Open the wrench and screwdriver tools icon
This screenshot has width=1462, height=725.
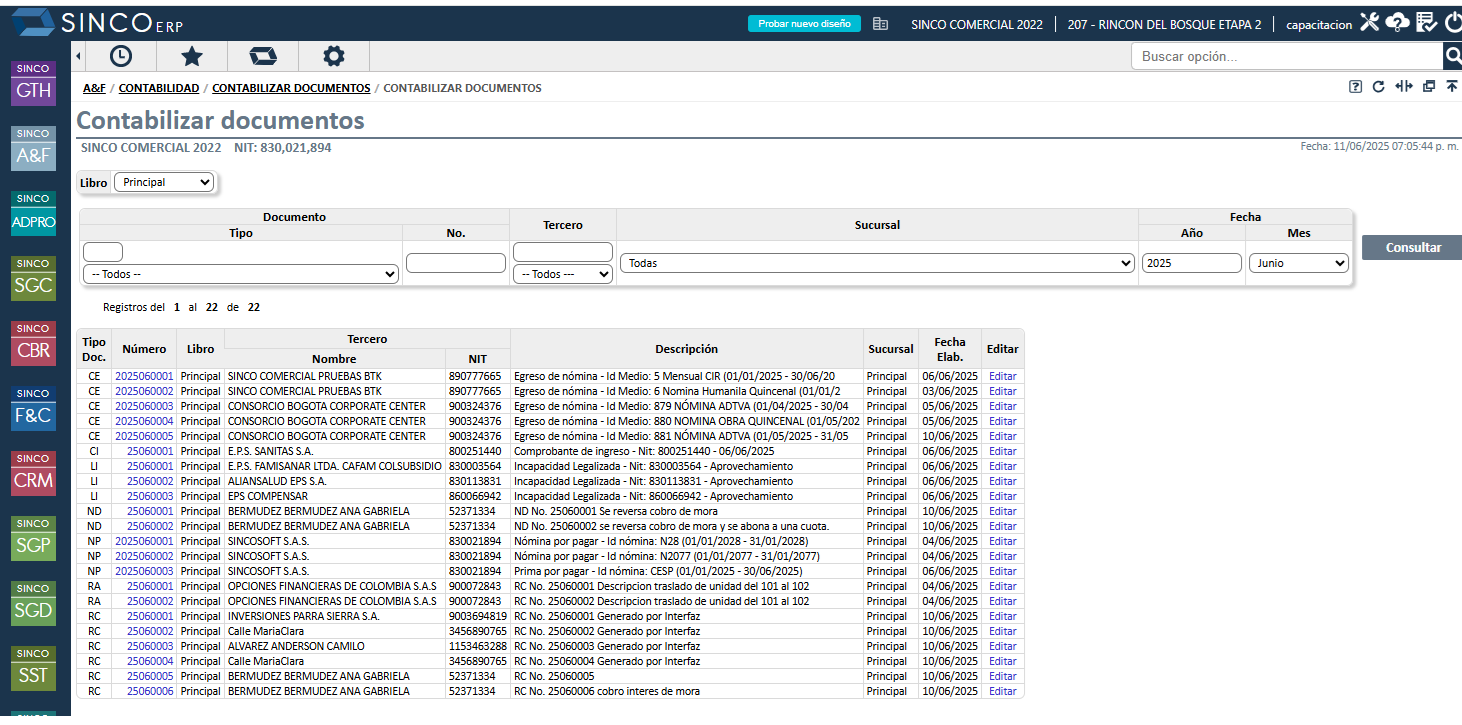pyautogui.click(x=1369, y=22)
